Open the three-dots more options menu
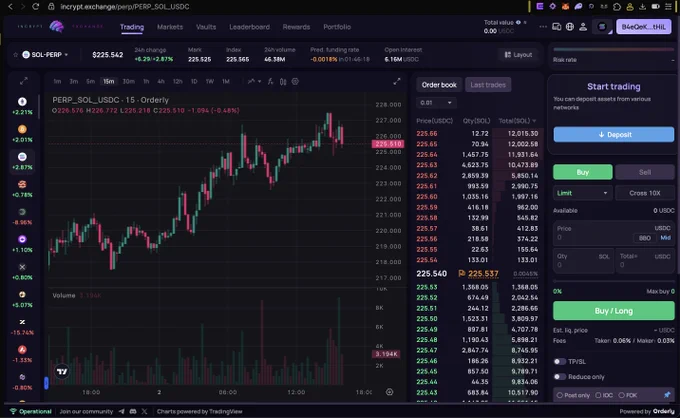This screenshot has width=680, height=418. pyautogui.click(x=543, y=26)
